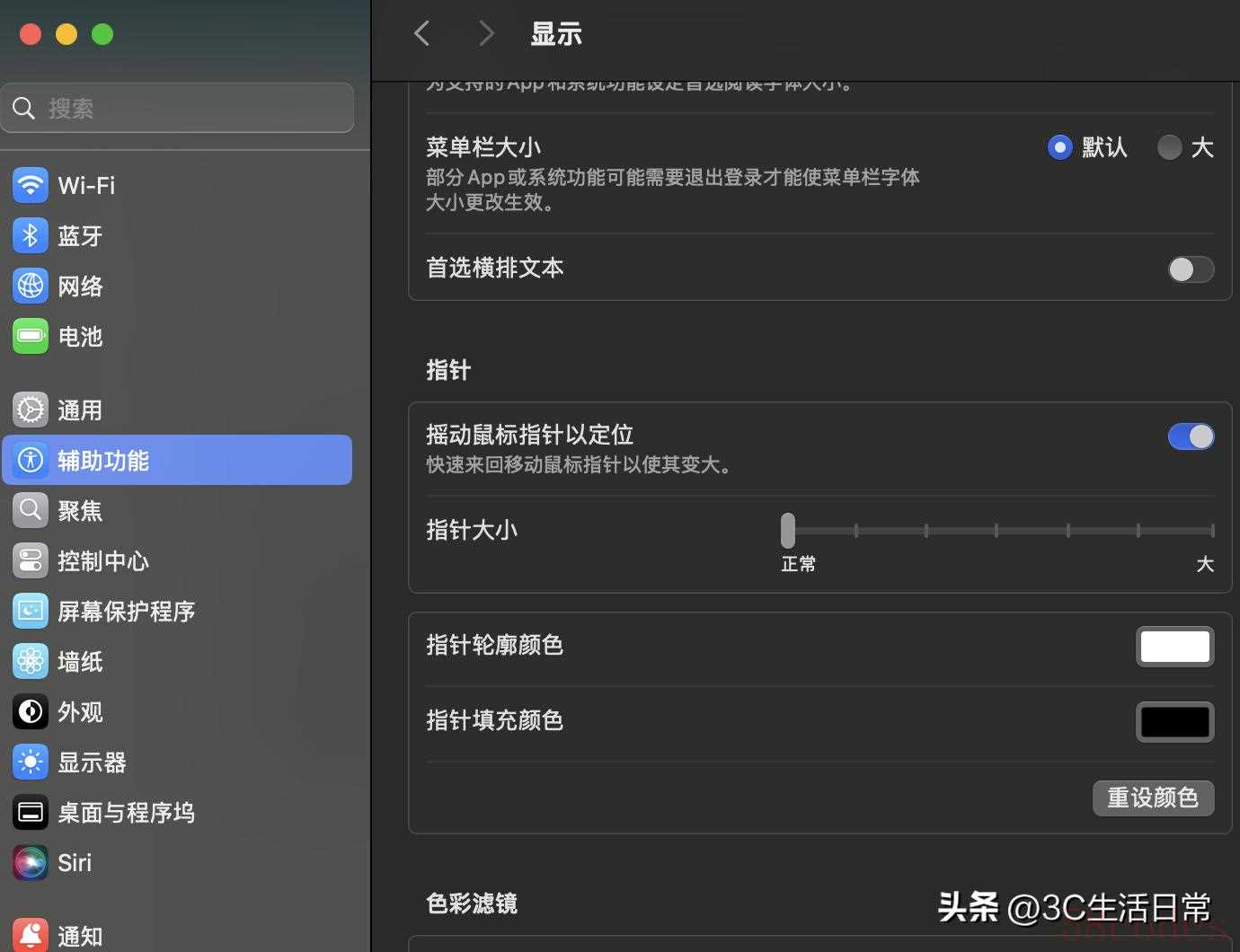Select 默认 menu bar size option
This screenshot has height=952, width=1240.
point(1060,147)
